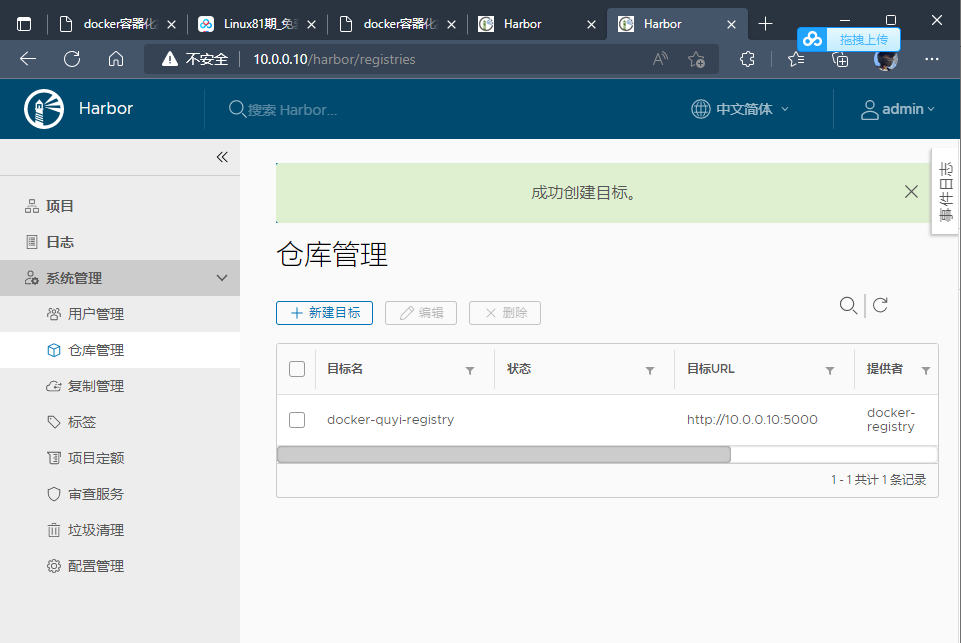Click the http://10.0.0.10:5000 URL cell
This screenshot has width=961, height=643.
click(752, 420)
